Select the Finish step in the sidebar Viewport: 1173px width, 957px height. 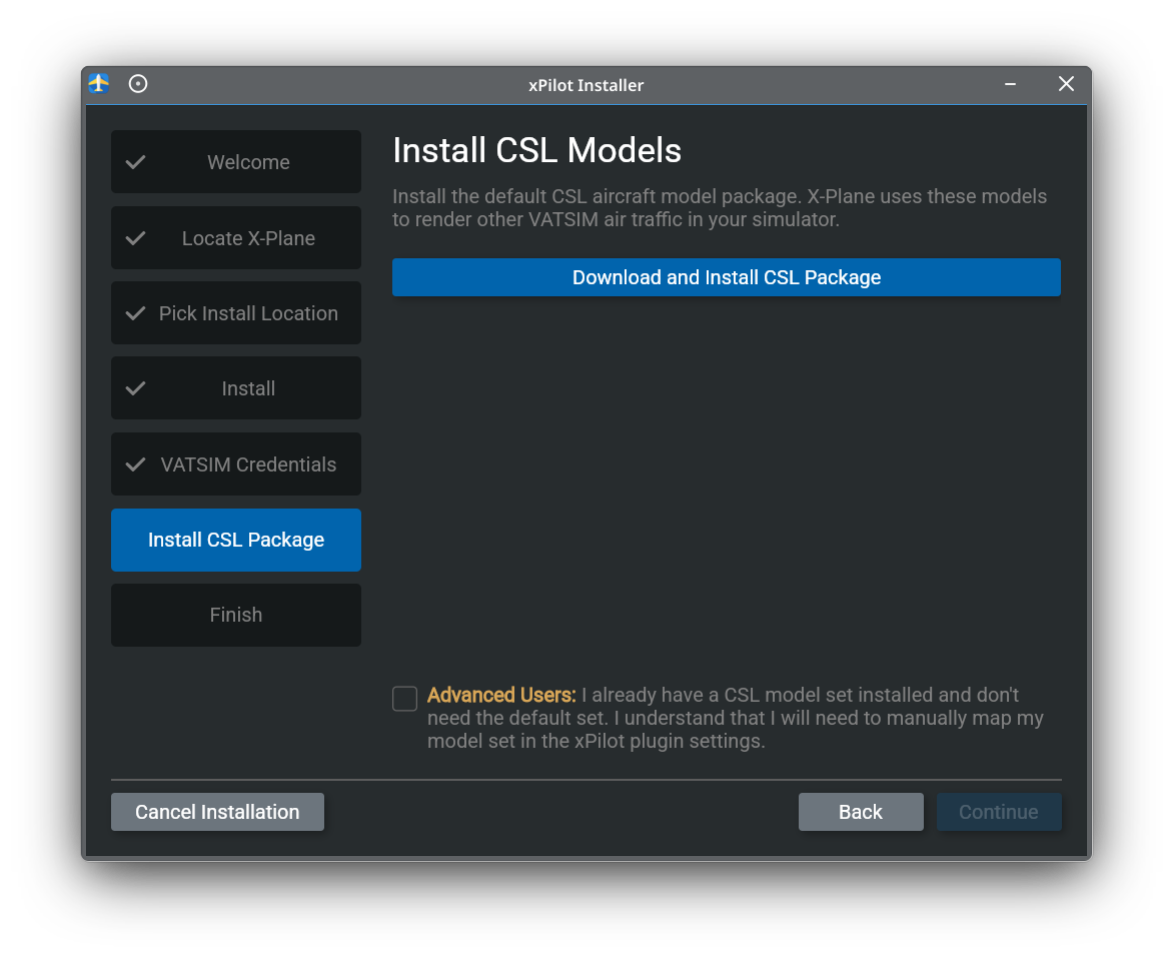(x=236, y=615)
